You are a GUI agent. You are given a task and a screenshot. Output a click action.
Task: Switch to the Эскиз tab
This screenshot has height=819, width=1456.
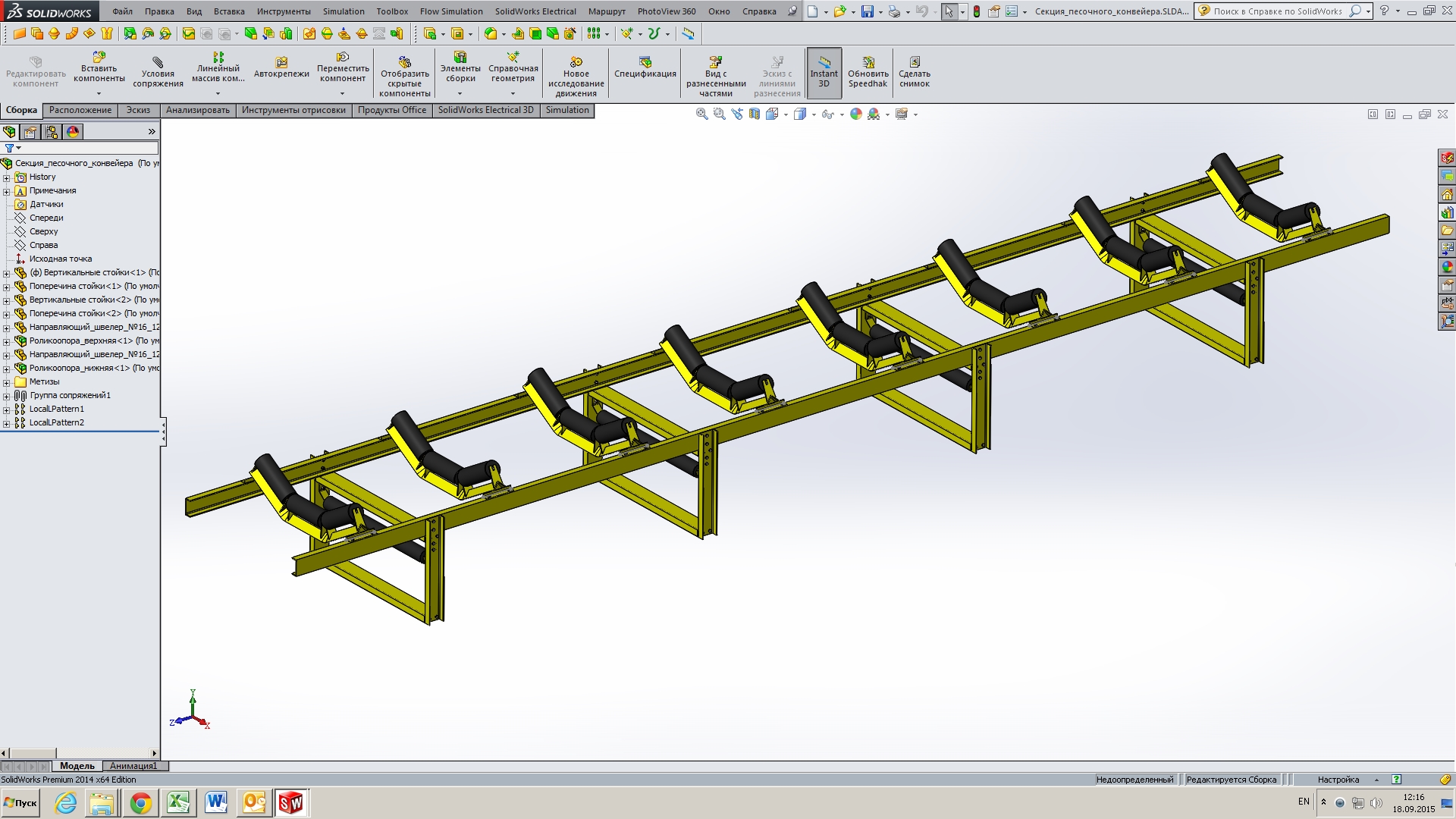pos(138,110)
